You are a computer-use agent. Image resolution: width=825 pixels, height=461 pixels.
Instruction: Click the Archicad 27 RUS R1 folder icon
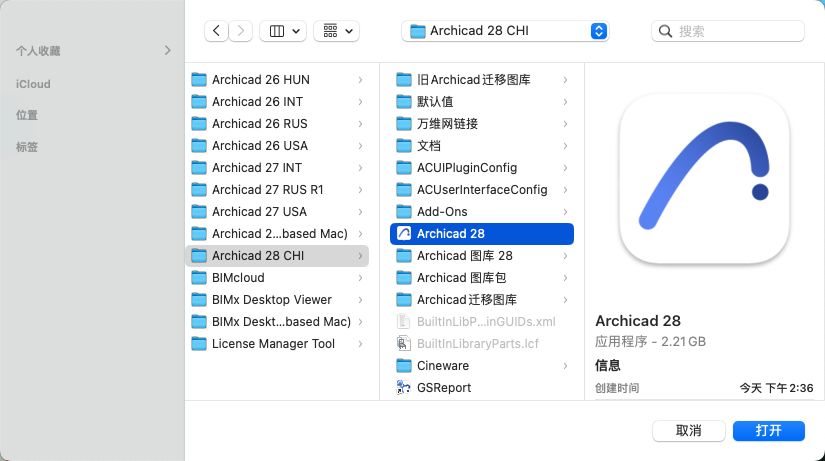click(x=199, y=190)
